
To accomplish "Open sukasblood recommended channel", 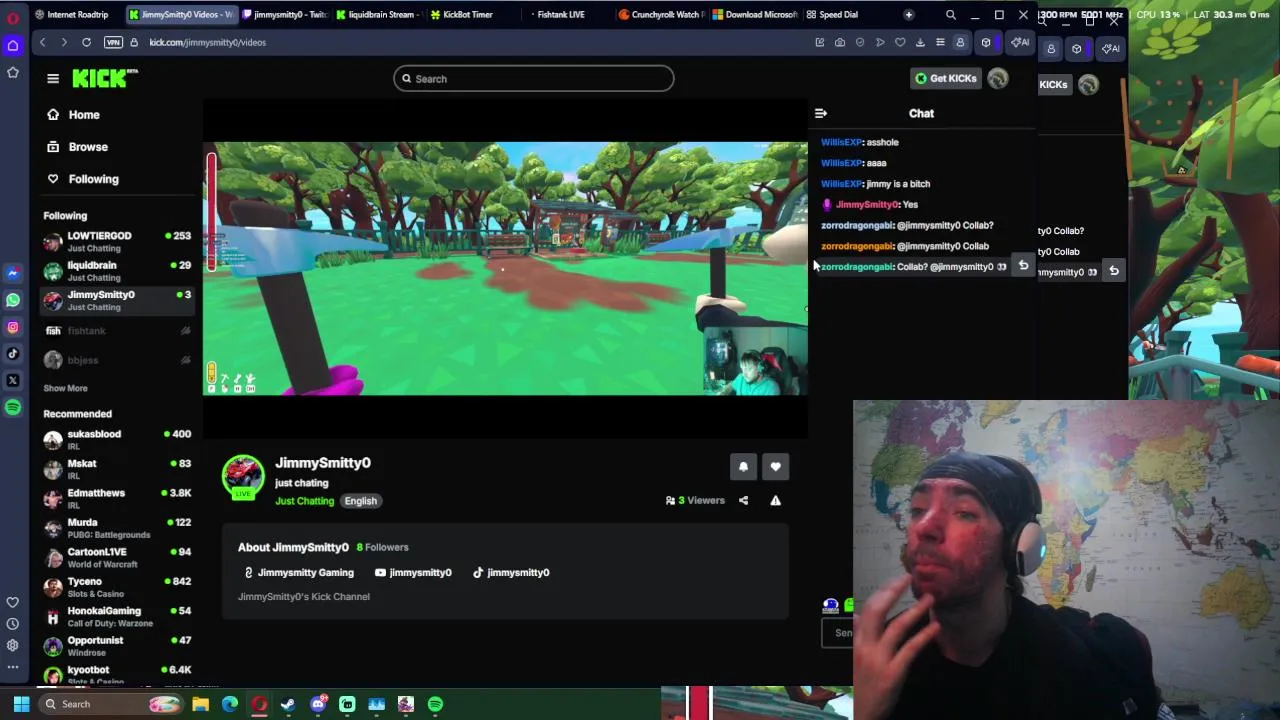I will coord(117,439).
